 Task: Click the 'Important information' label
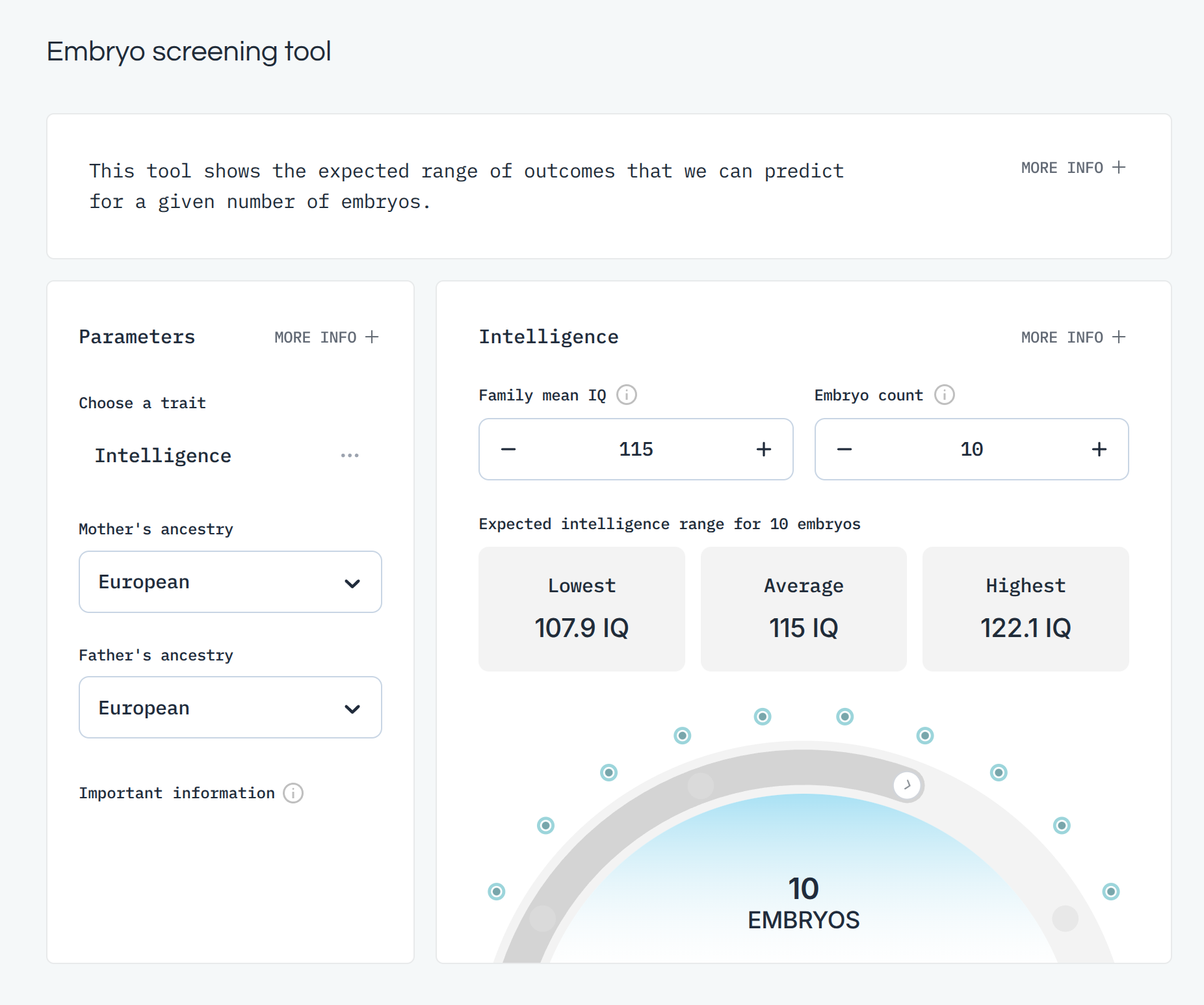[x=177, y=793]
